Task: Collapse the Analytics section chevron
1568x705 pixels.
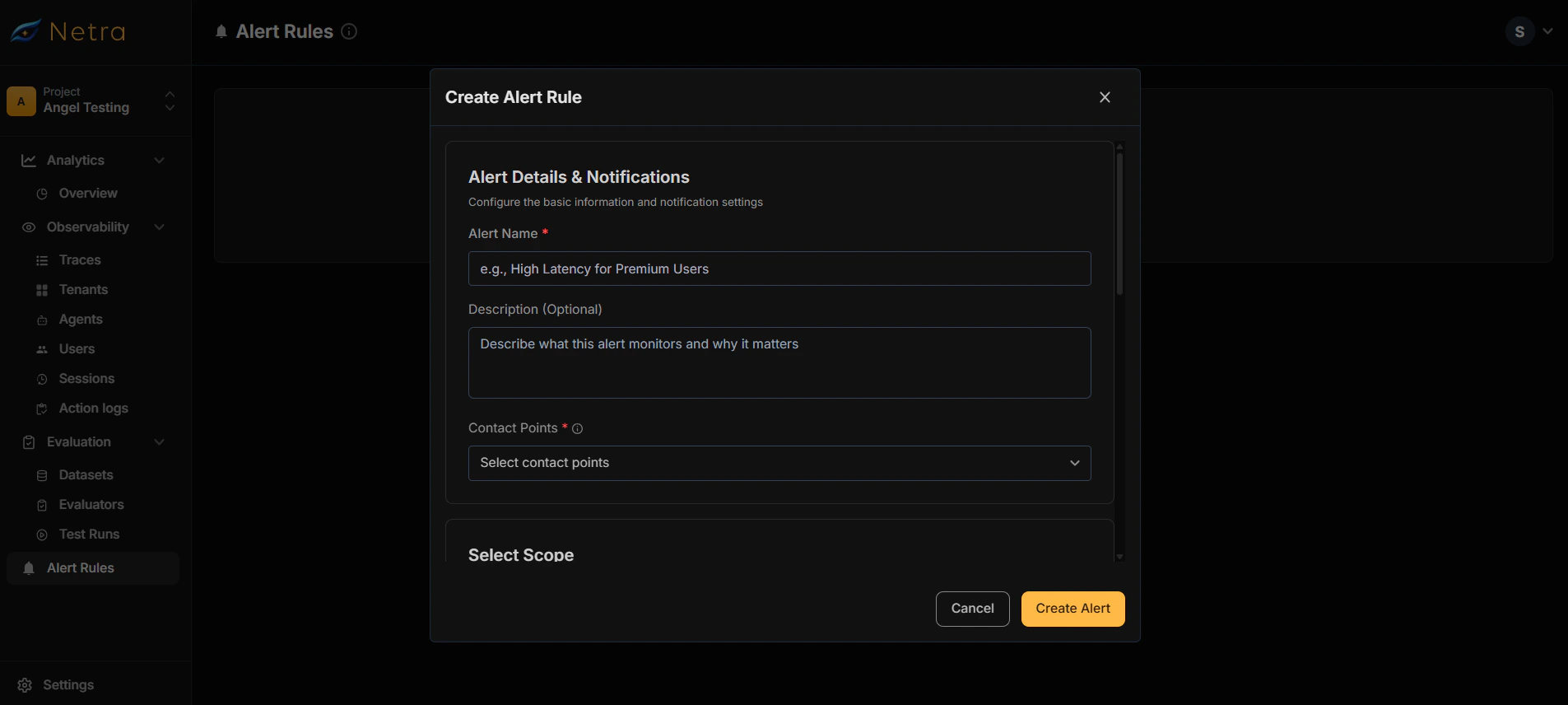Action: (160, 161)
